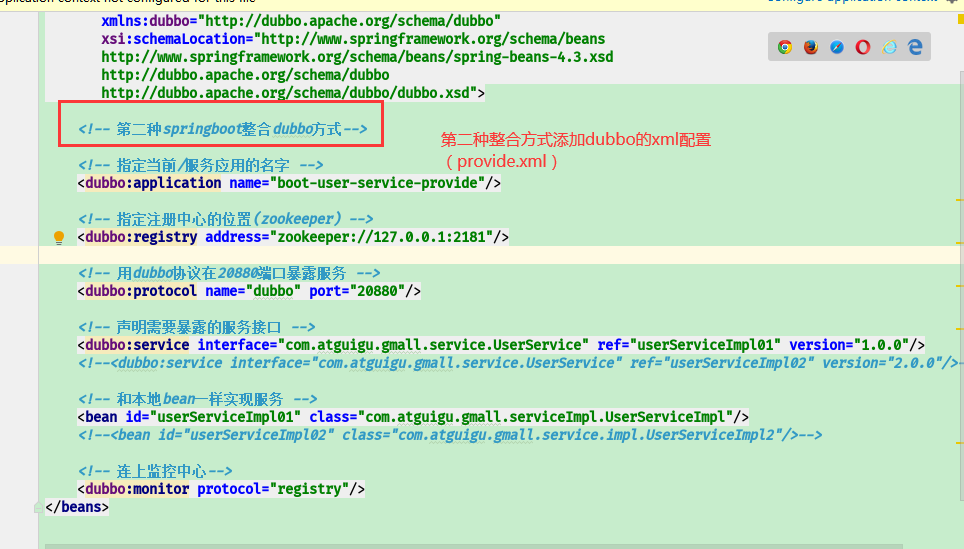Click the "boot-user-service-provide" name value
This screenshot has height=549, width=964.
tap(377, 183)
